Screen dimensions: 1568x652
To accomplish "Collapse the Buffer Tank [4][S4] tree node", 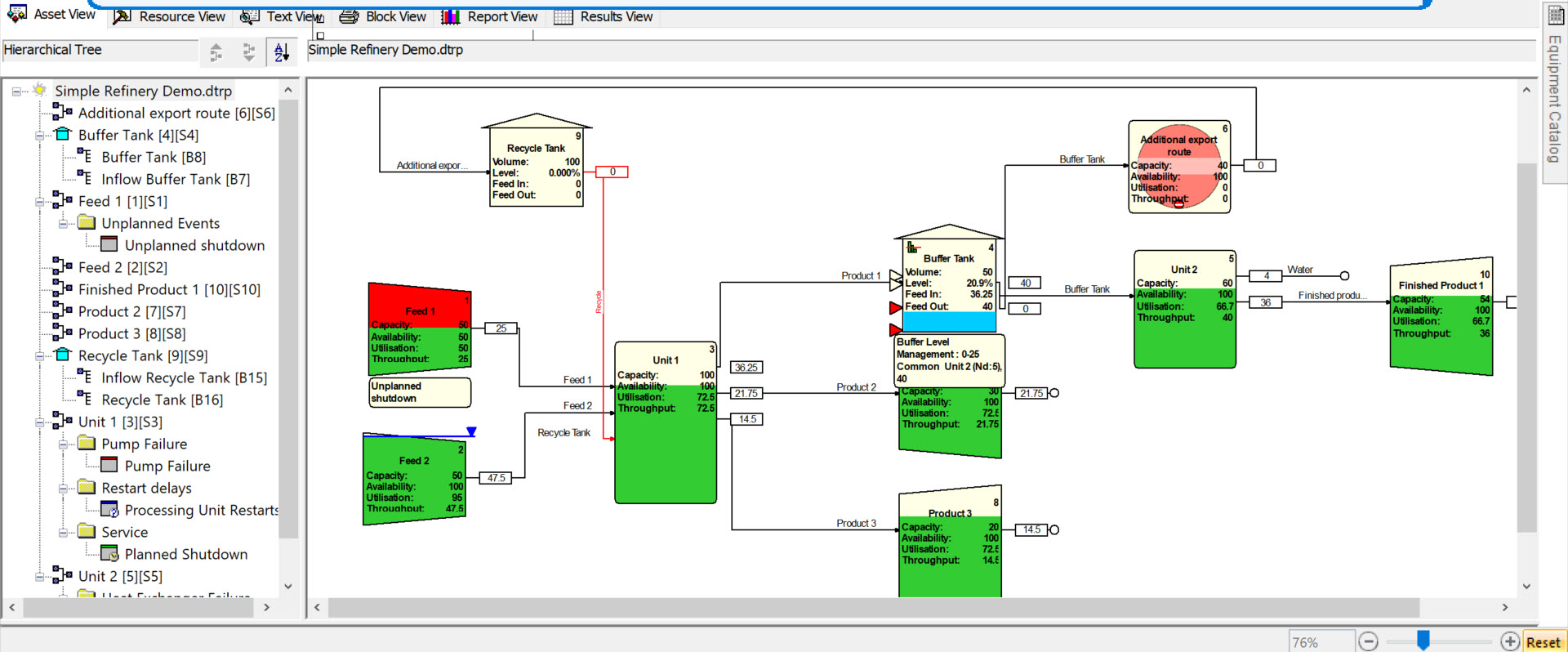I will 40,136.
